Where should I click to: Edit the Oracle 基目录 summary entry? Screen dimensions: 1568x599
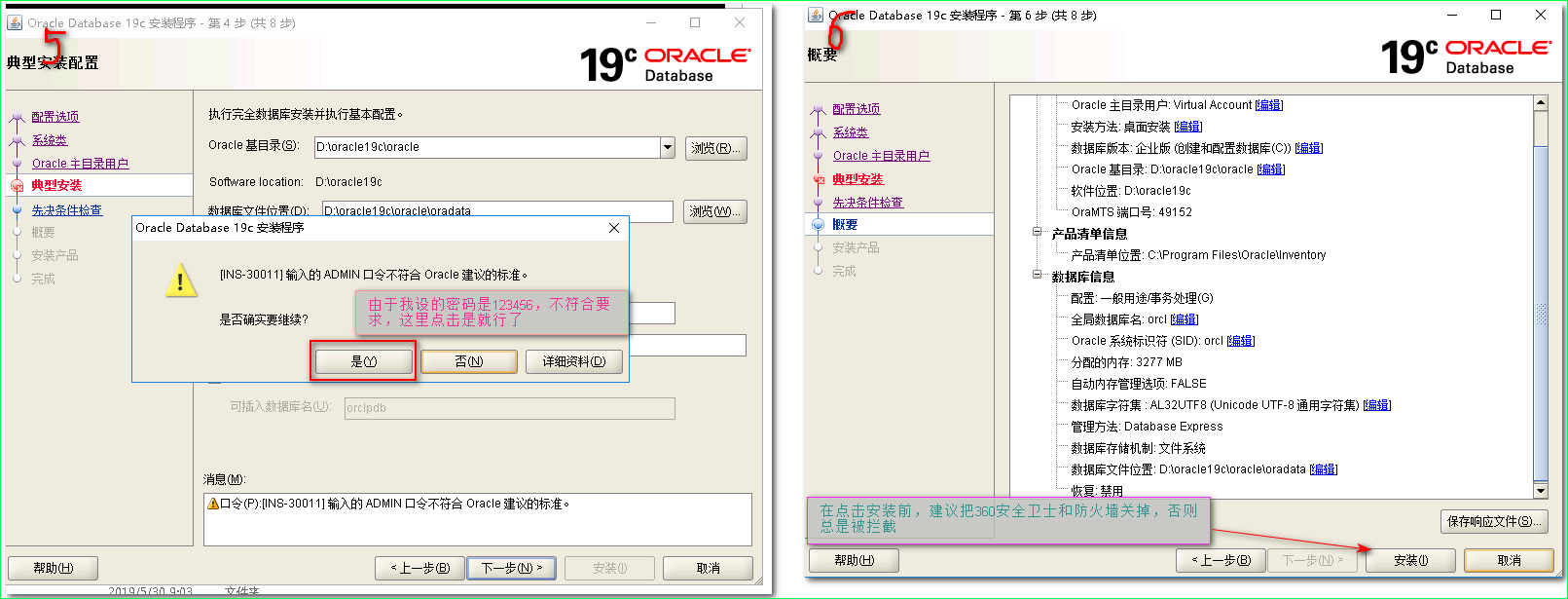pos(1271,169)
